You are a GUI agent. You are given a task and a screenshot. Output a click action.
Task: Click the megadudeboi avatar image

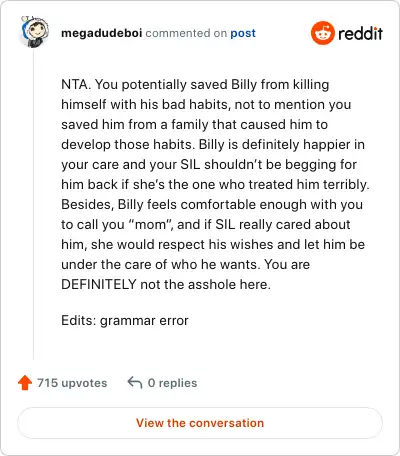coord(35,32)
